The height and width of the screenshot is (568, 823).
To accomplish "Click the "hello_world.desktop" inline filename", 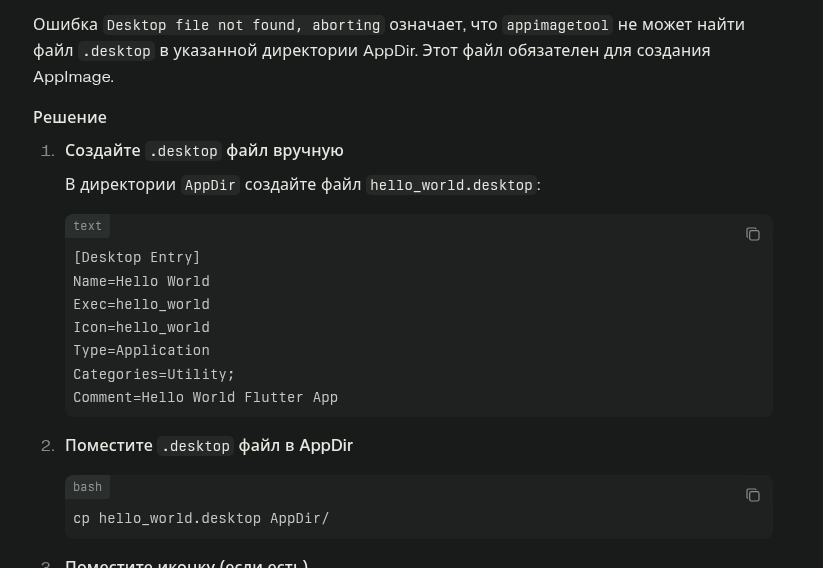I will (x=451, y=185).
